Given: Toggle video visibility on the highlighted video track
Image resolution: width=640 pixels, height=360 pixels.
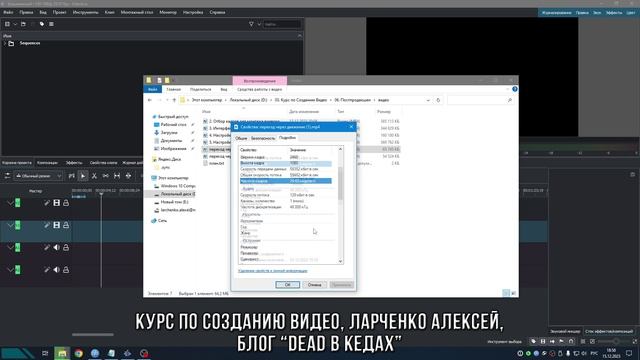Looking at the screenshot, I should click(56, 225).
